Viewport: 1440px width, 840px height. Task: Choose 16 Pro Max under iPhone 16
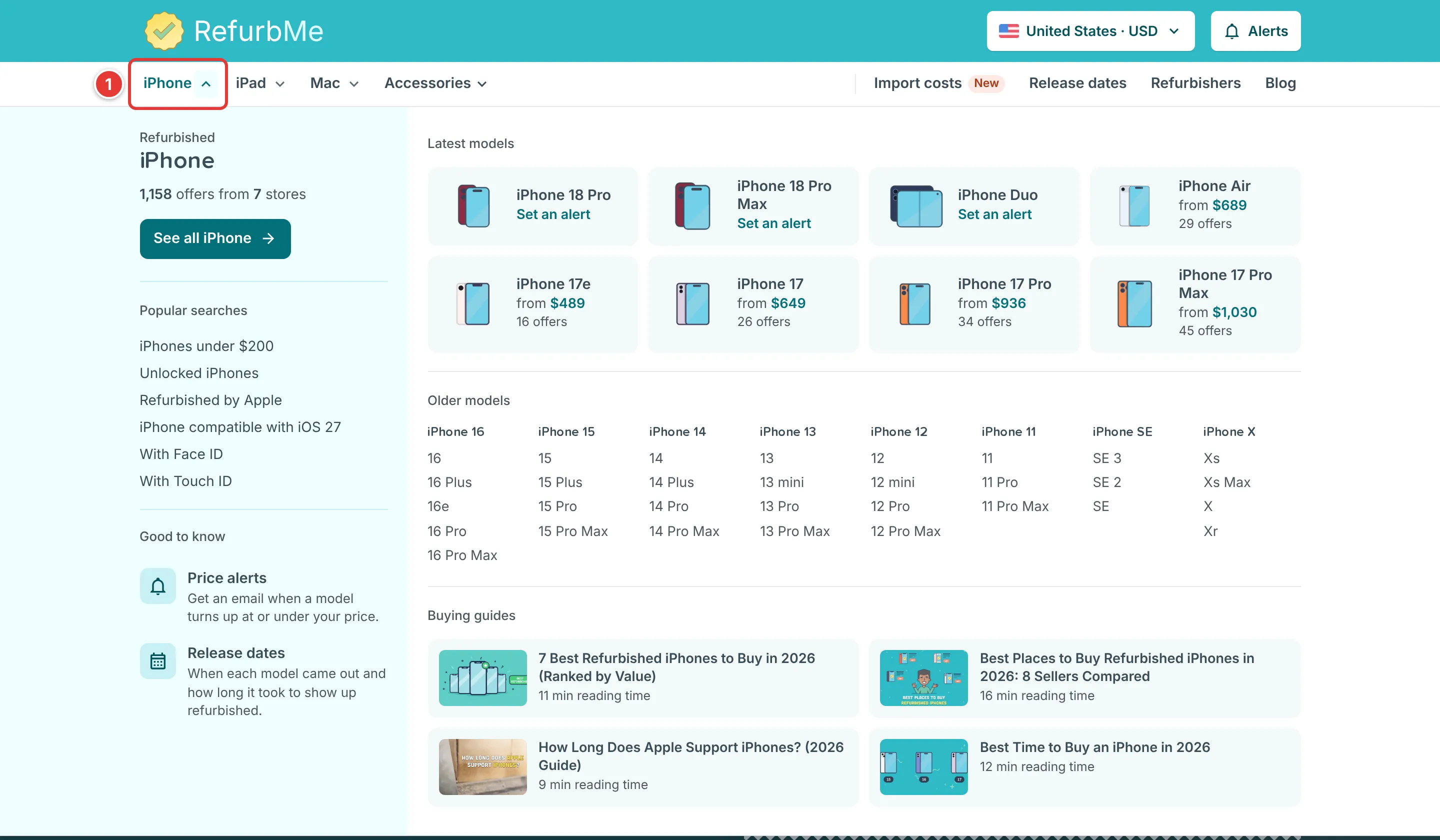click(461, 555)
